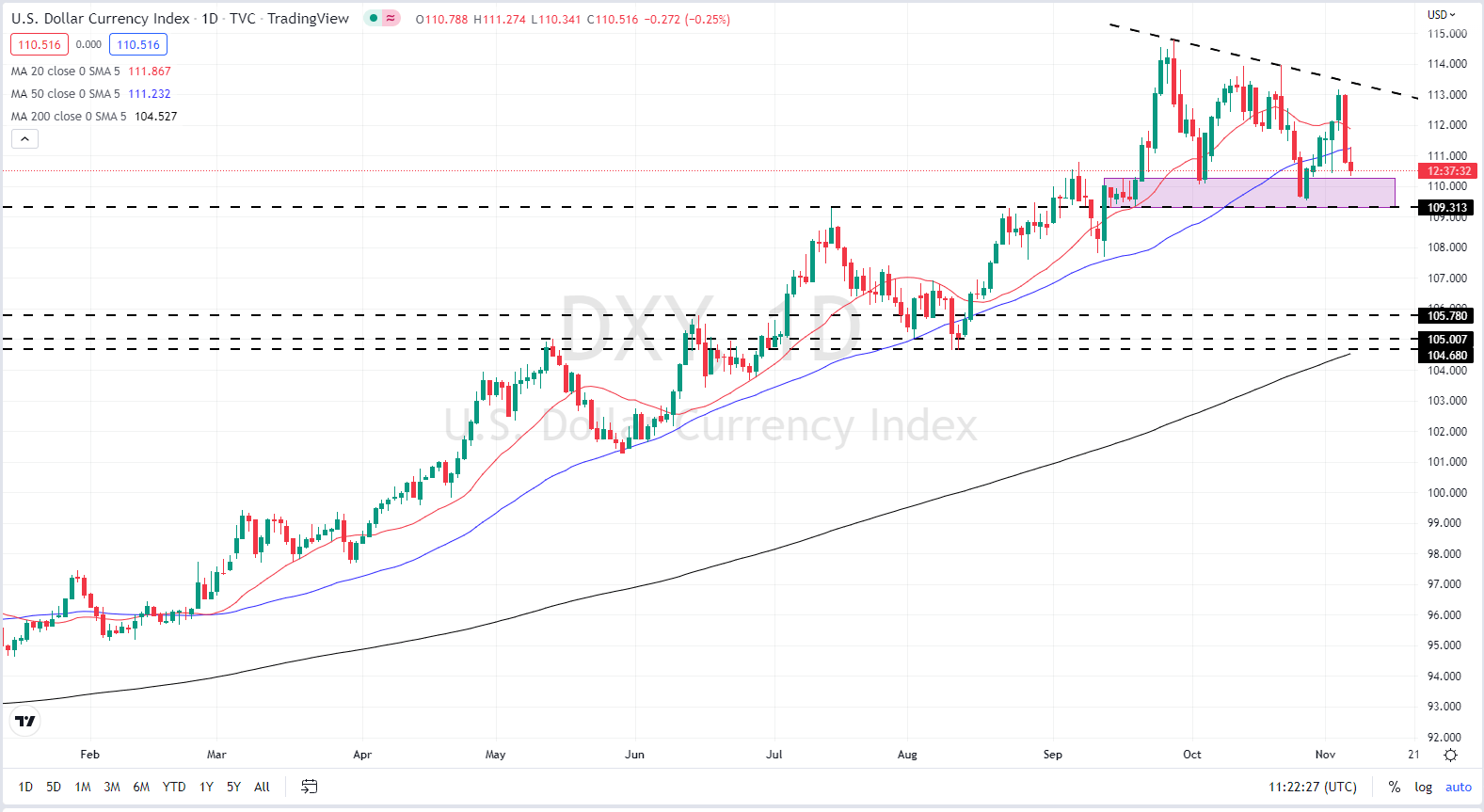Click the U.S. Dollar Currency Index title
Screen dimensions: 1484x812
click(x=101, y=19)
